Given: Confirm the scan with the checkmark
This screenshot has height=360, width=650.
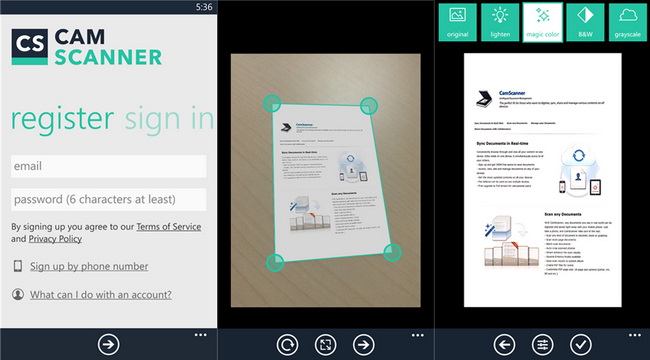Looking at the screenshot, I should pos(581,345).
